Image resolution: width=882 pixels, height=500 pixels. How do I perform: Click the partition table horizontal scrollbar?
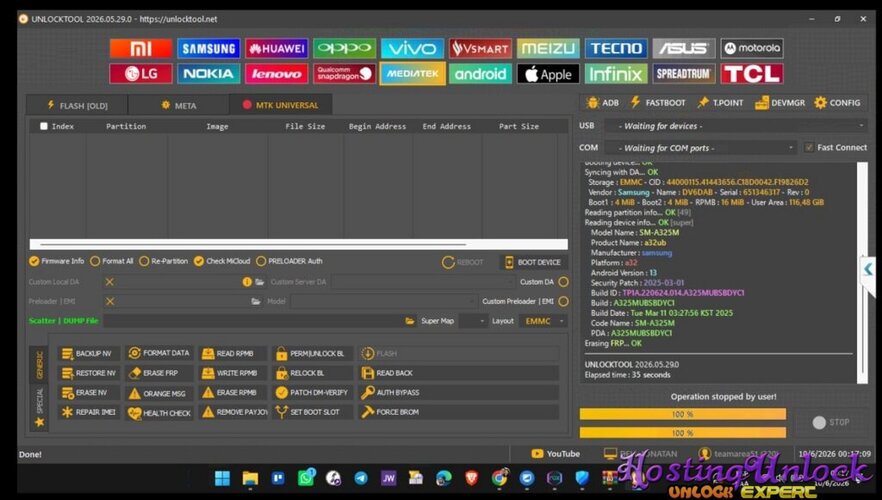click(x=299, y=244)
